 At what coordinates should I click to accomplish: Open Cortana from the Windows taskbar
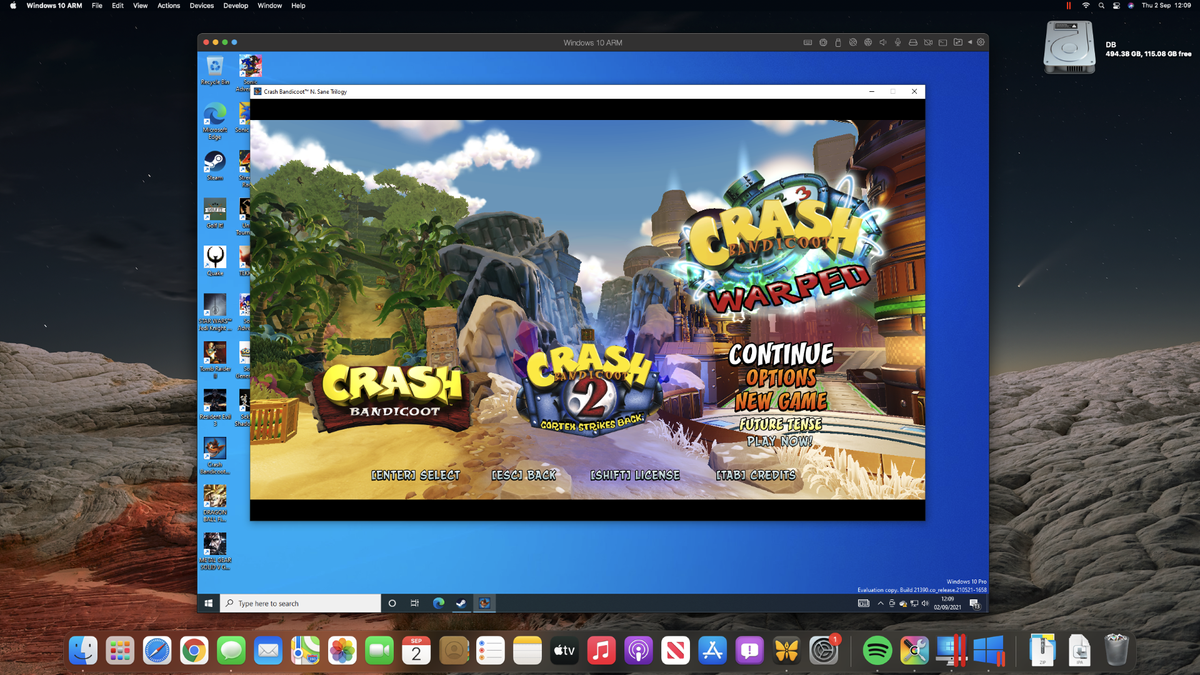(392, 603)
